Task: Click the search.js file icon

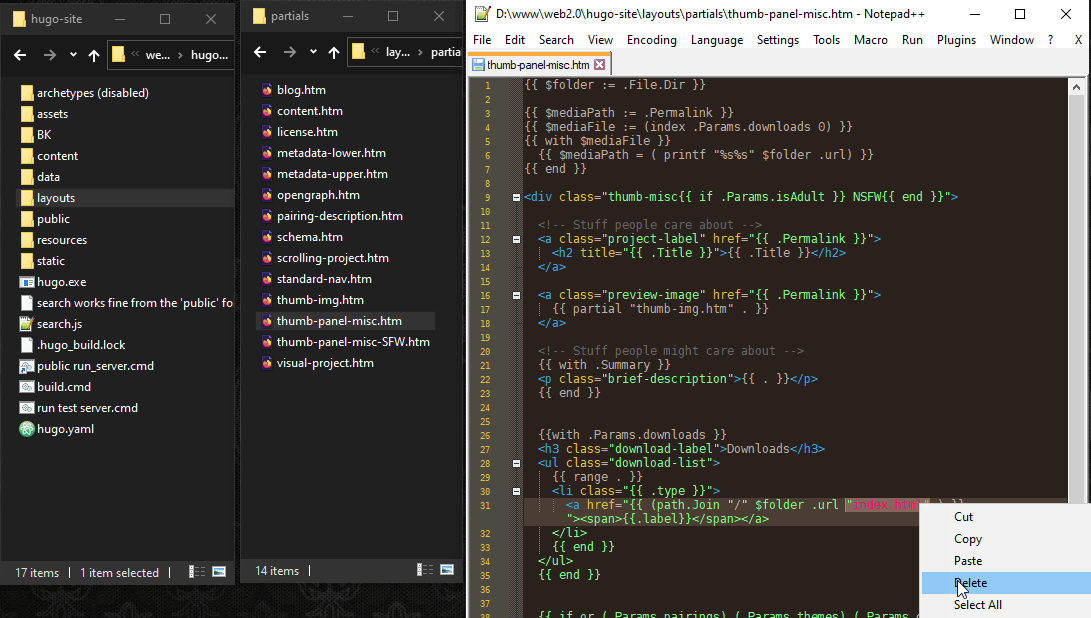Action: [27, 324]
